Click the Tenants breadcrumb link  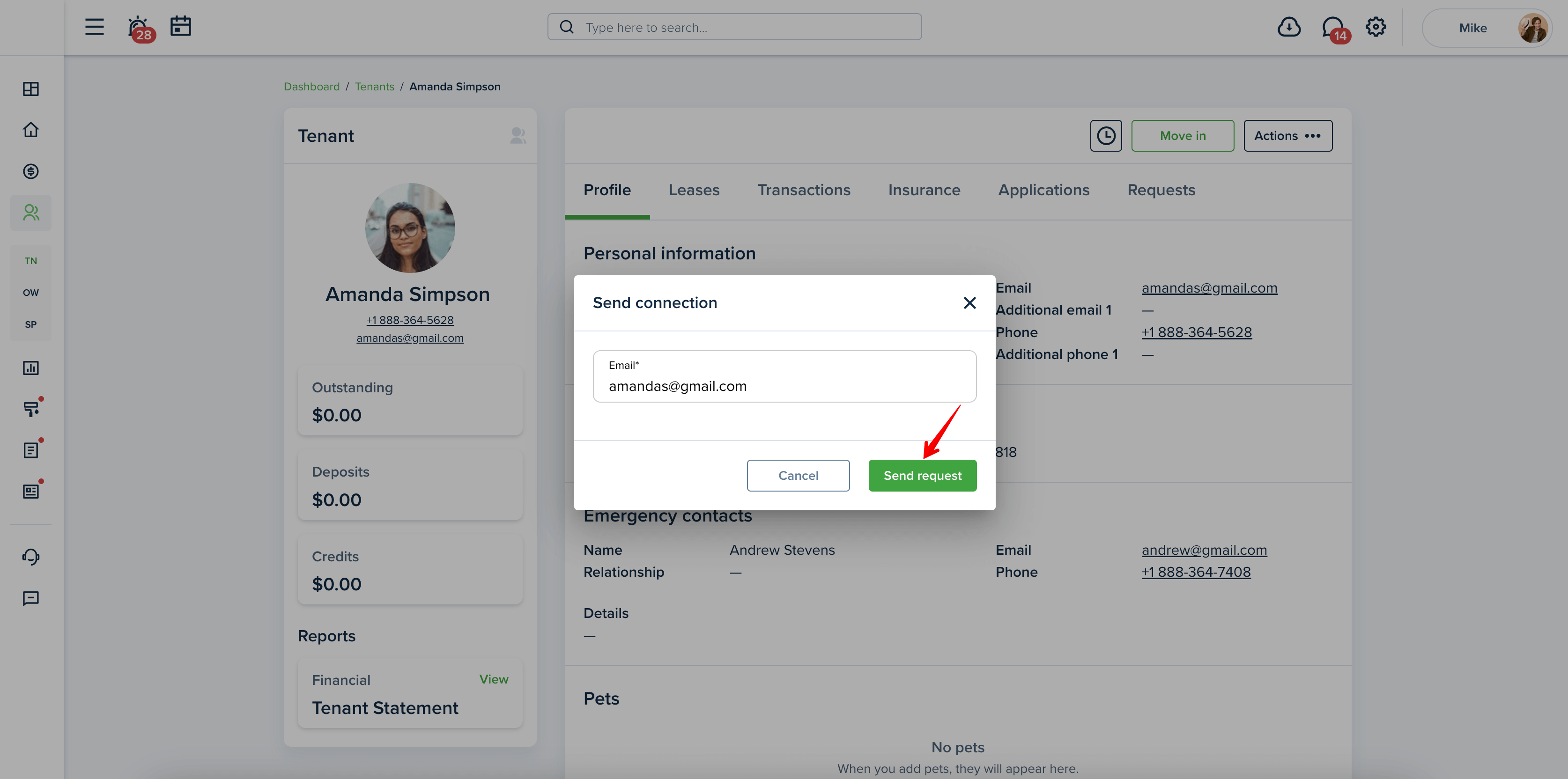click(x=374, y=87)
